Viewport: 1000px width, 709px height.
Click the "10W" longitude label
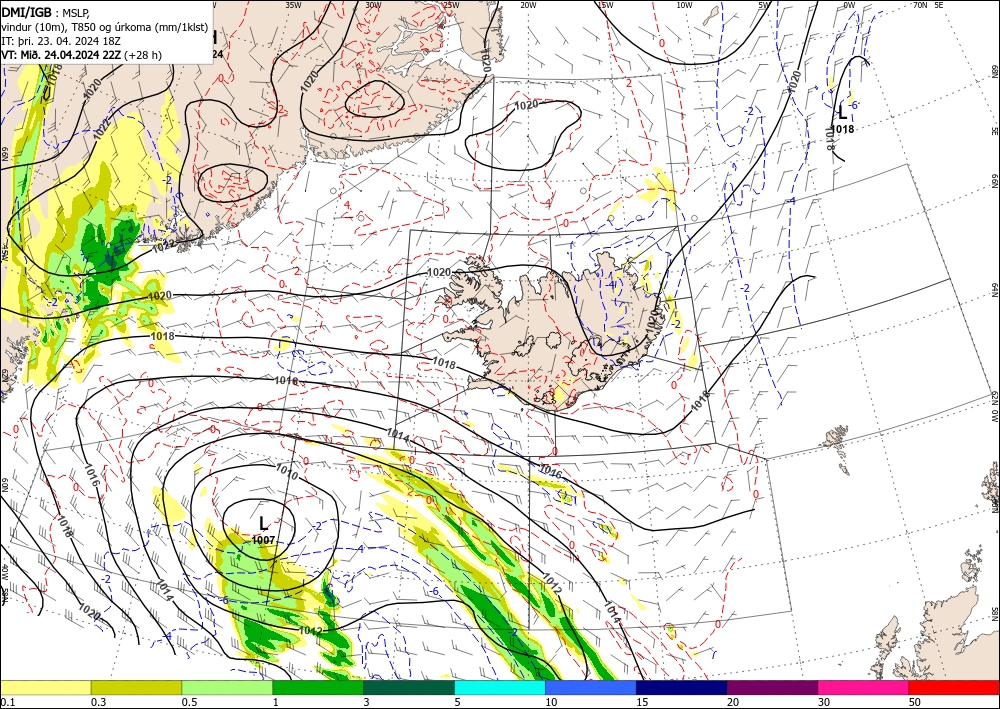[684, 5]
